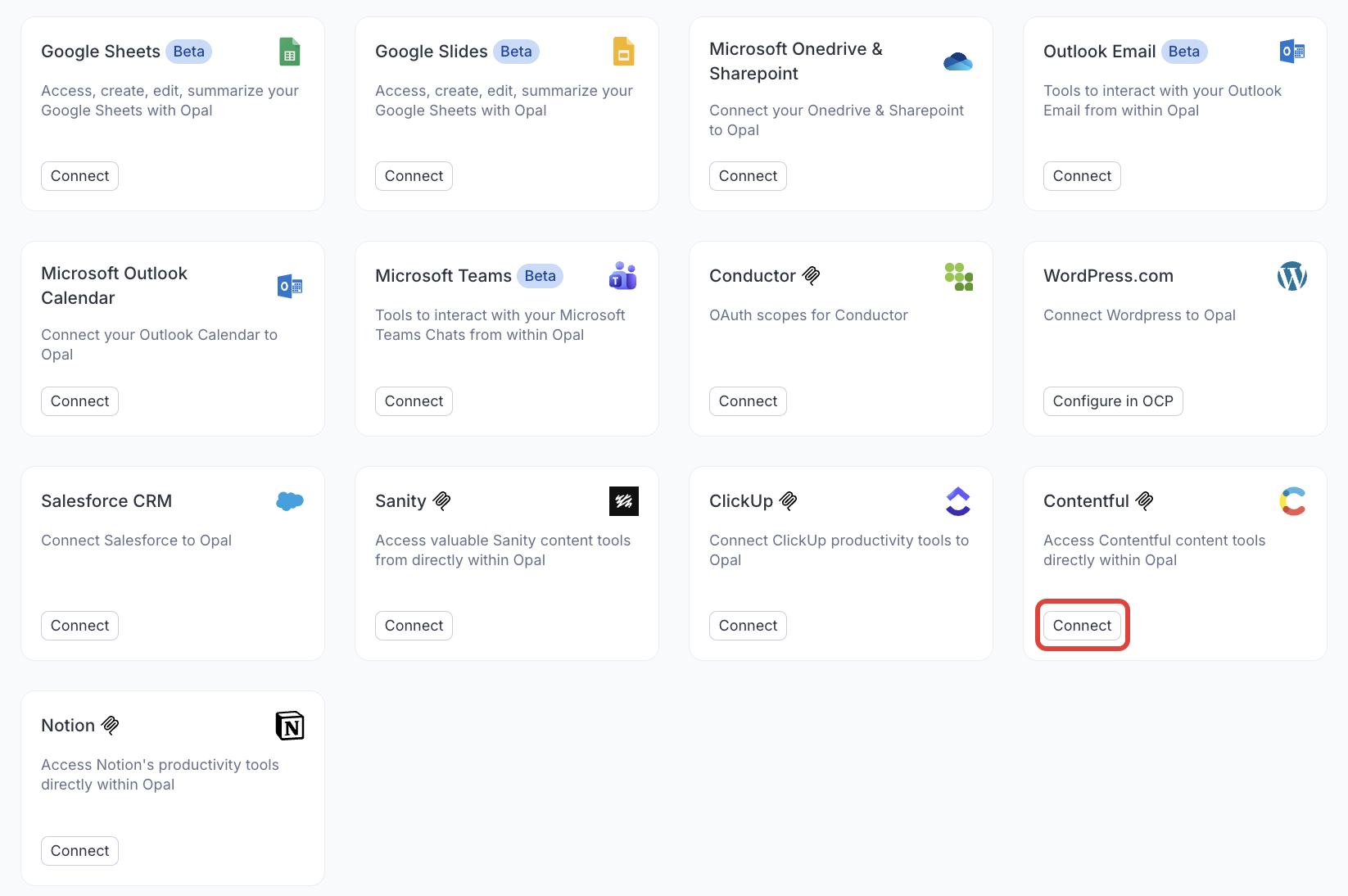Click the Salesforce cloud icon
The image size is (1348, 896).
coord(290,501)
